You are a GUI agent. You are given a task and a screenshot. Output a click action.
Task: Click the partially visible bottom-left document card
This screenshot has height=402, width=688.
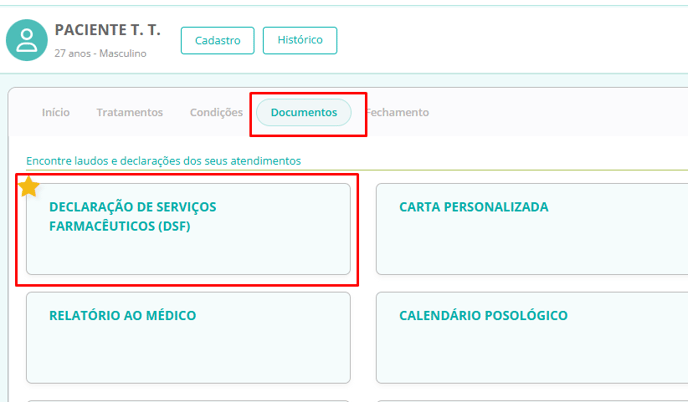pyautogui.click(x=188, y=400)
